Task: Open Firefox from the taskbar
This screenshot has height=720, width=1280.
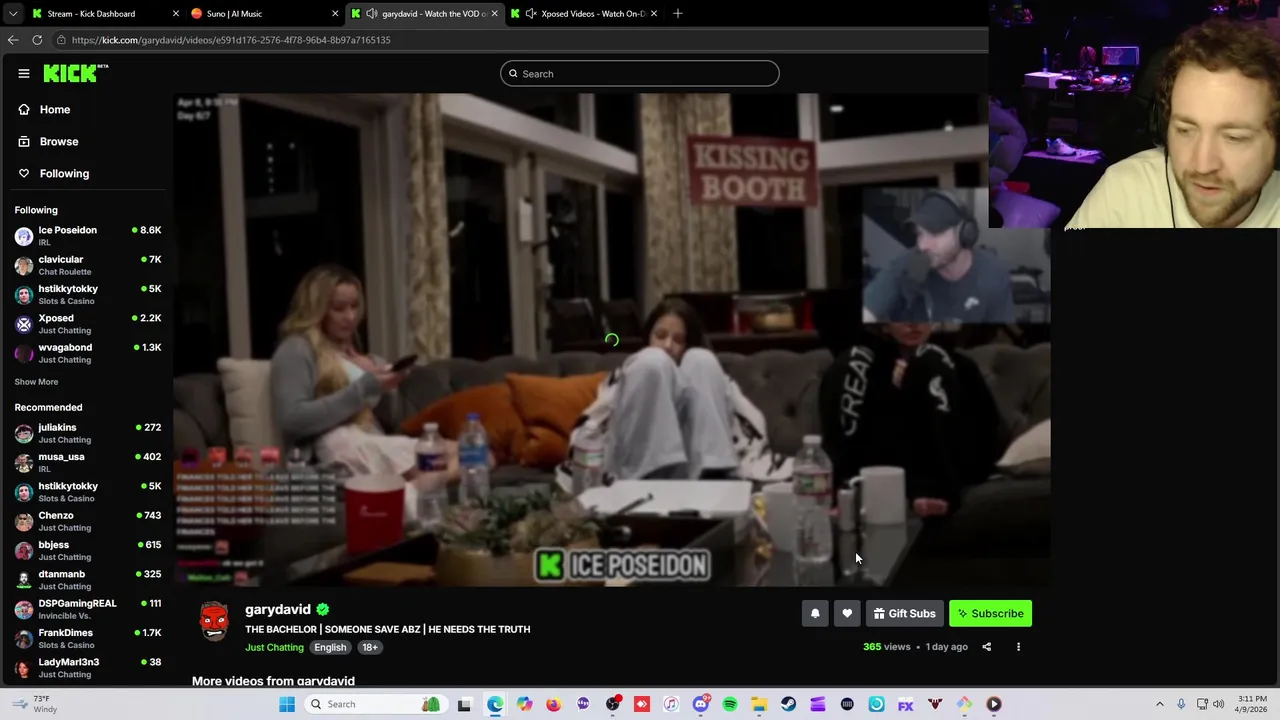Action: click(554, 704)
